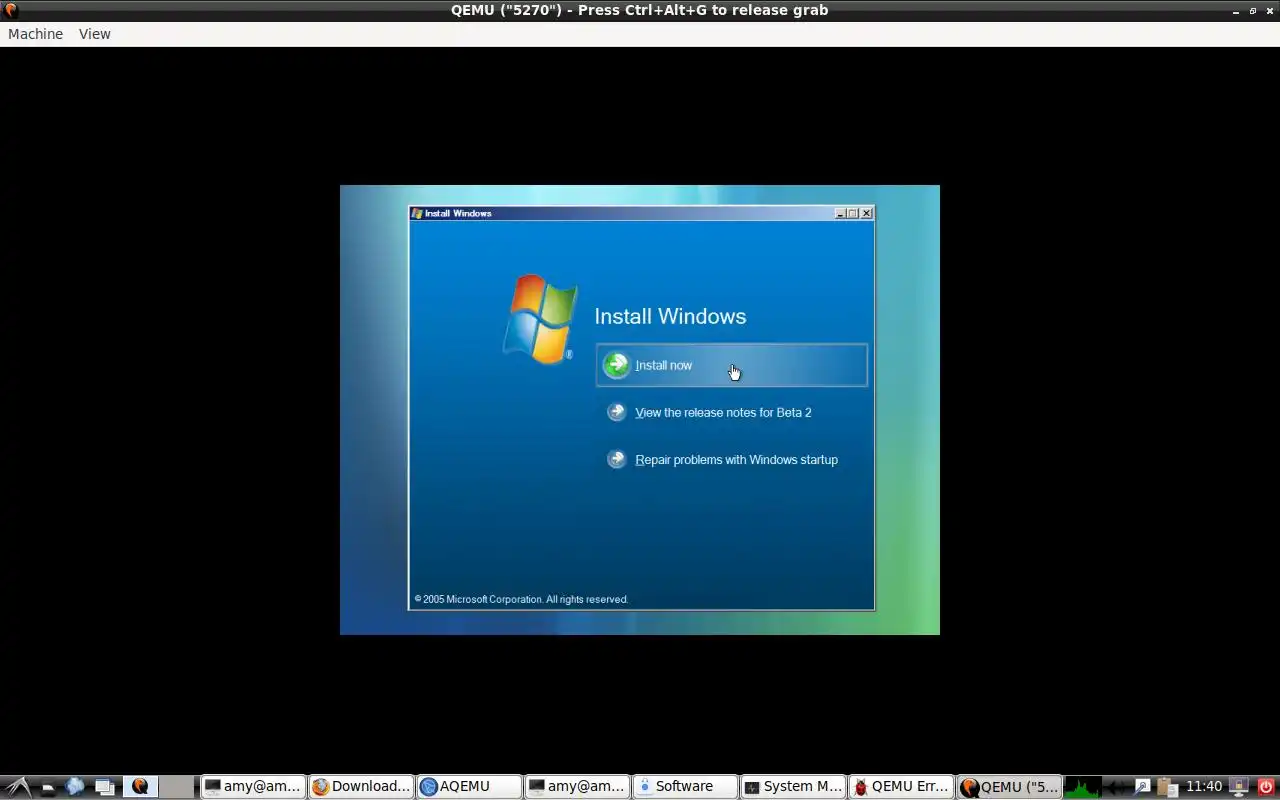Viewport: 1280px width, 800px height.
Task: Launch the file manager from the panel
Action: (47, 787)
